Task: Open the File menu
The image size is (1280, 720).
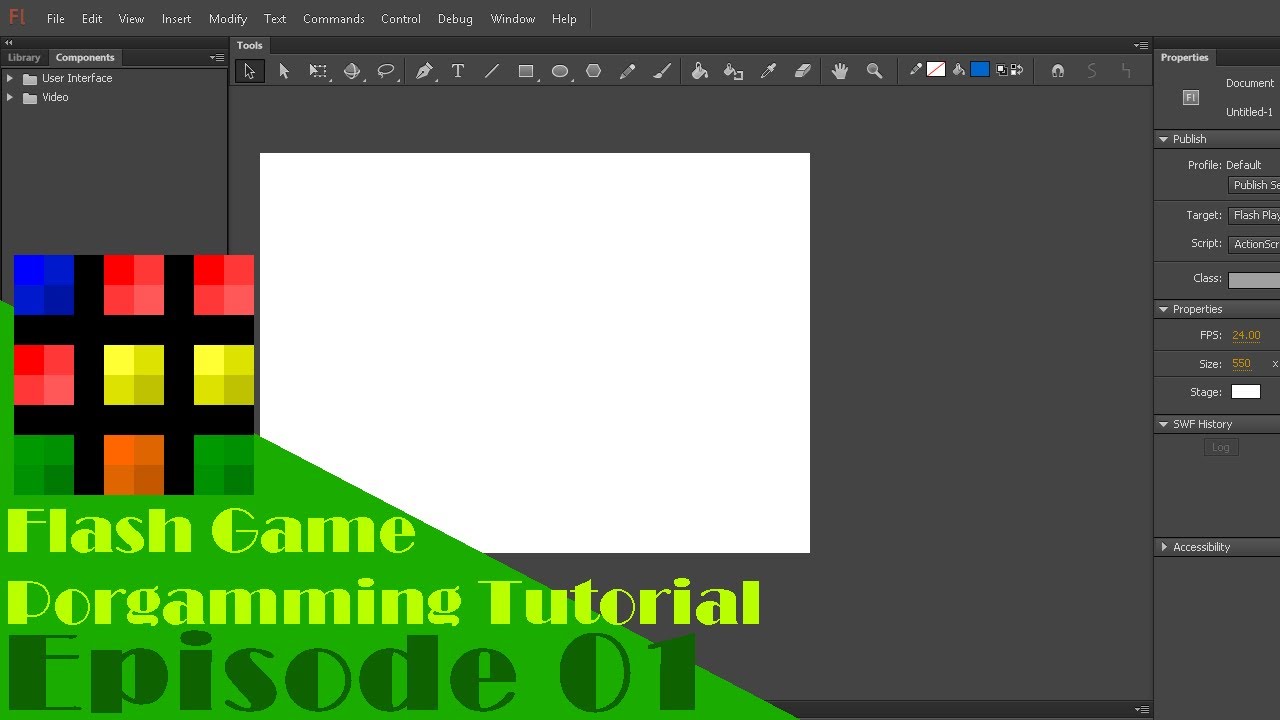Action: tap(56, 19)
